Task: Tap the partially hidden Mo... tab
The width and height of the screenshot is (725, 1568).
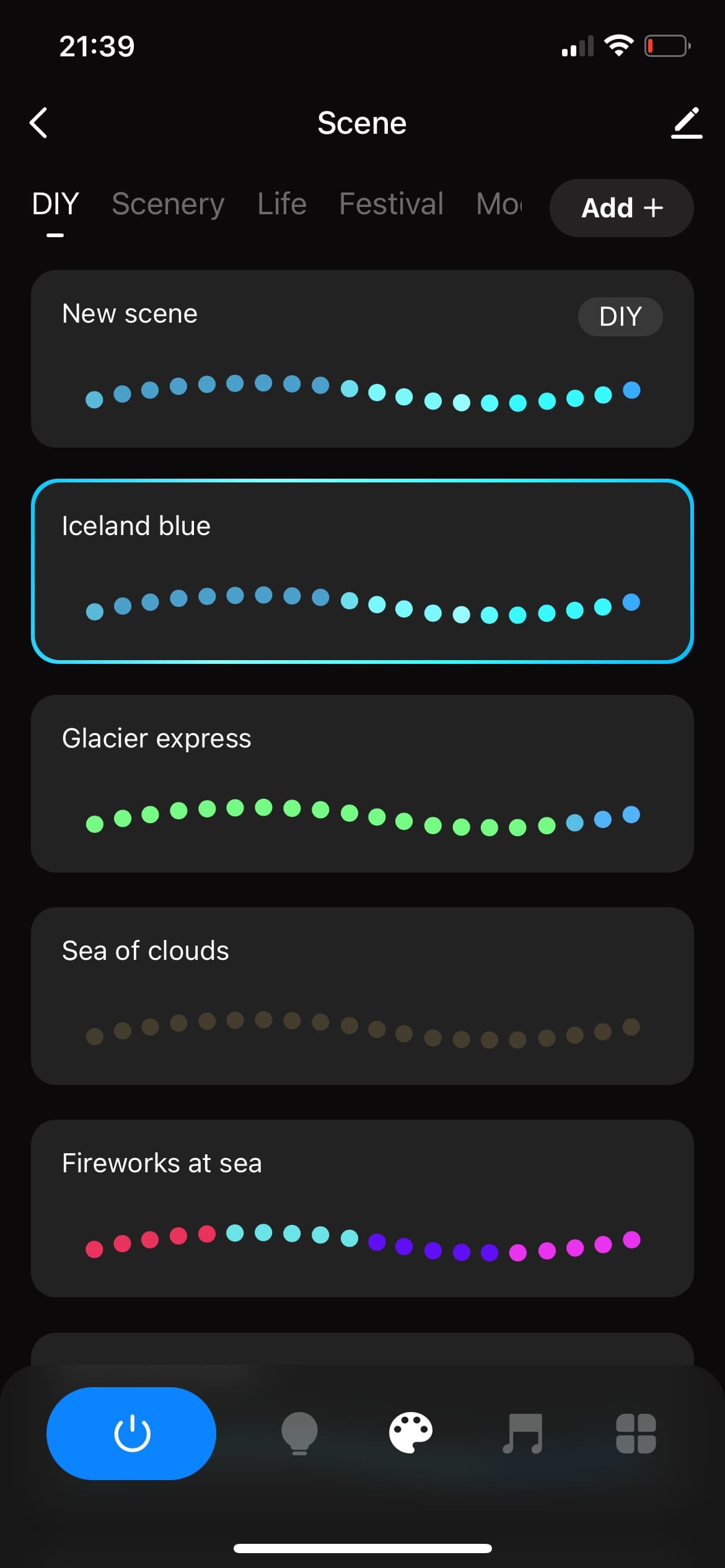Action: 499,204
